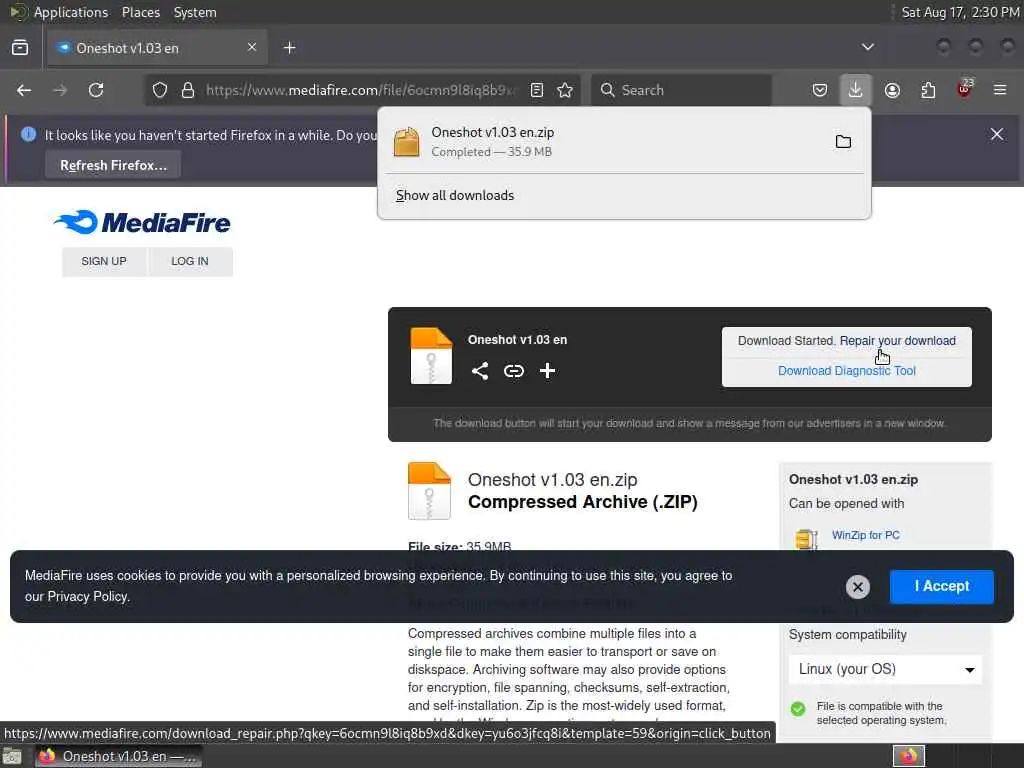
Task: Open tracking protection shield icon
Action: click(160, 90)
